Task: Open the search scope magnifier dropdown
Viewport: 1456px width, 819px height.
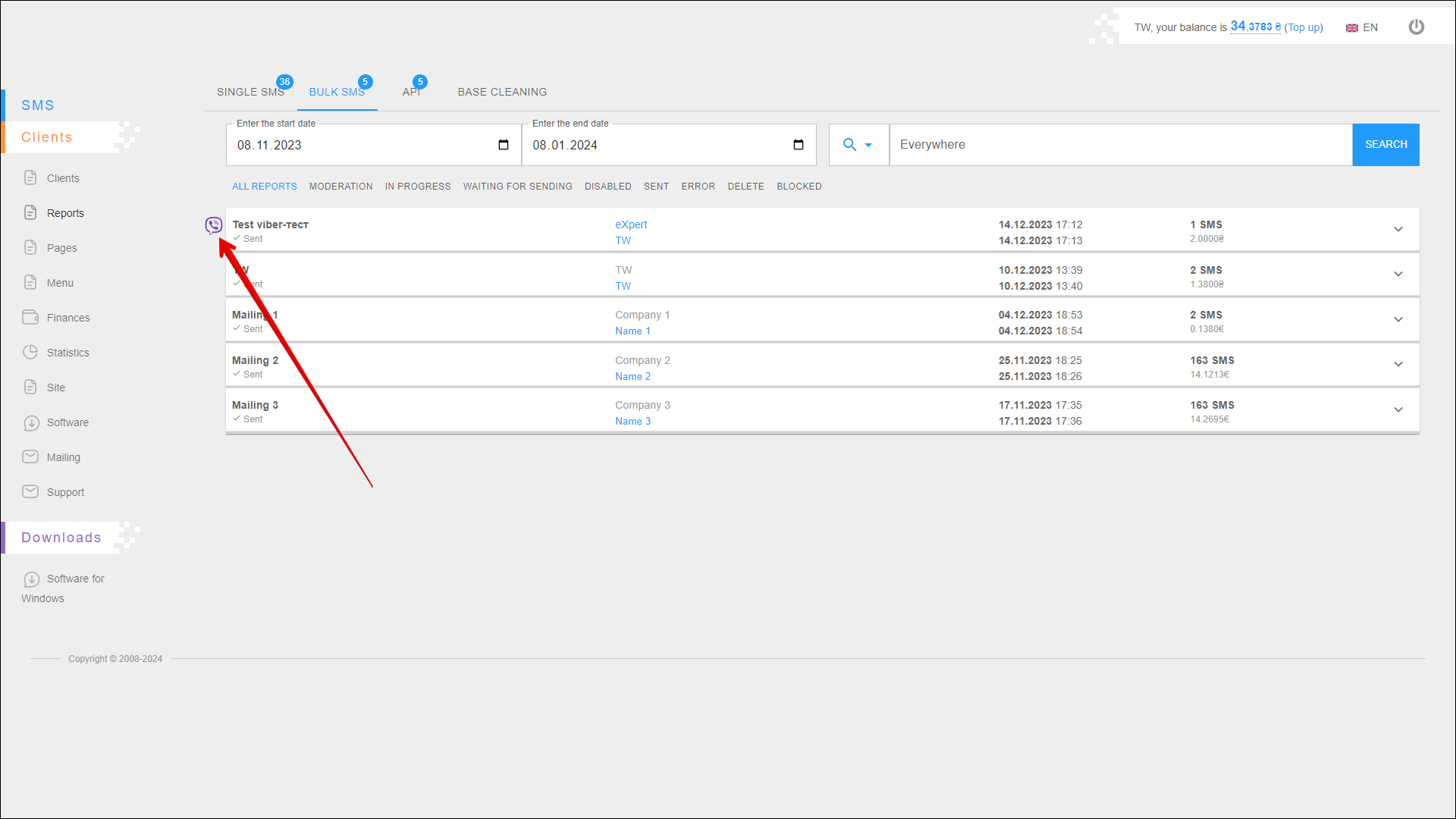Action: click(x=858, y=145)
